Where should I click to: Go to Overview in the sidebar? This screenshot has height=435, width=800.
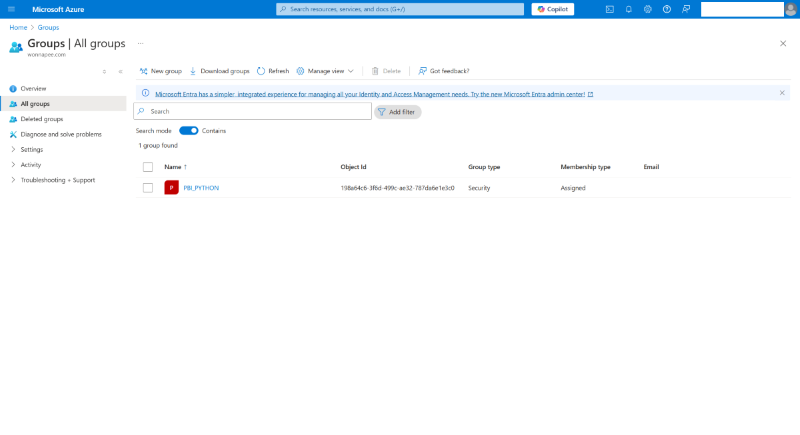33,89
